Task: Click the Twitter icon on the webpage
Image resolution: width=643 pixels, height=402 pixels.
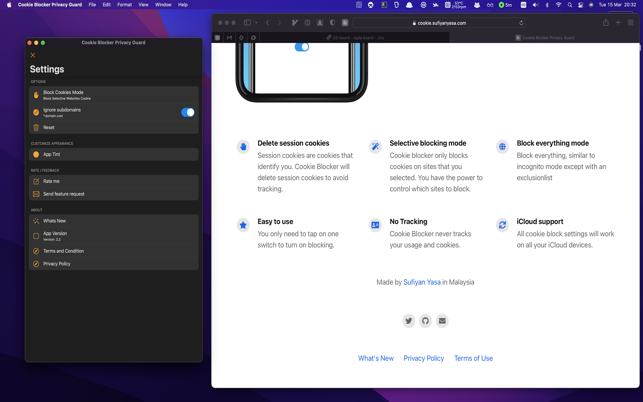Action: coord(408,321)
